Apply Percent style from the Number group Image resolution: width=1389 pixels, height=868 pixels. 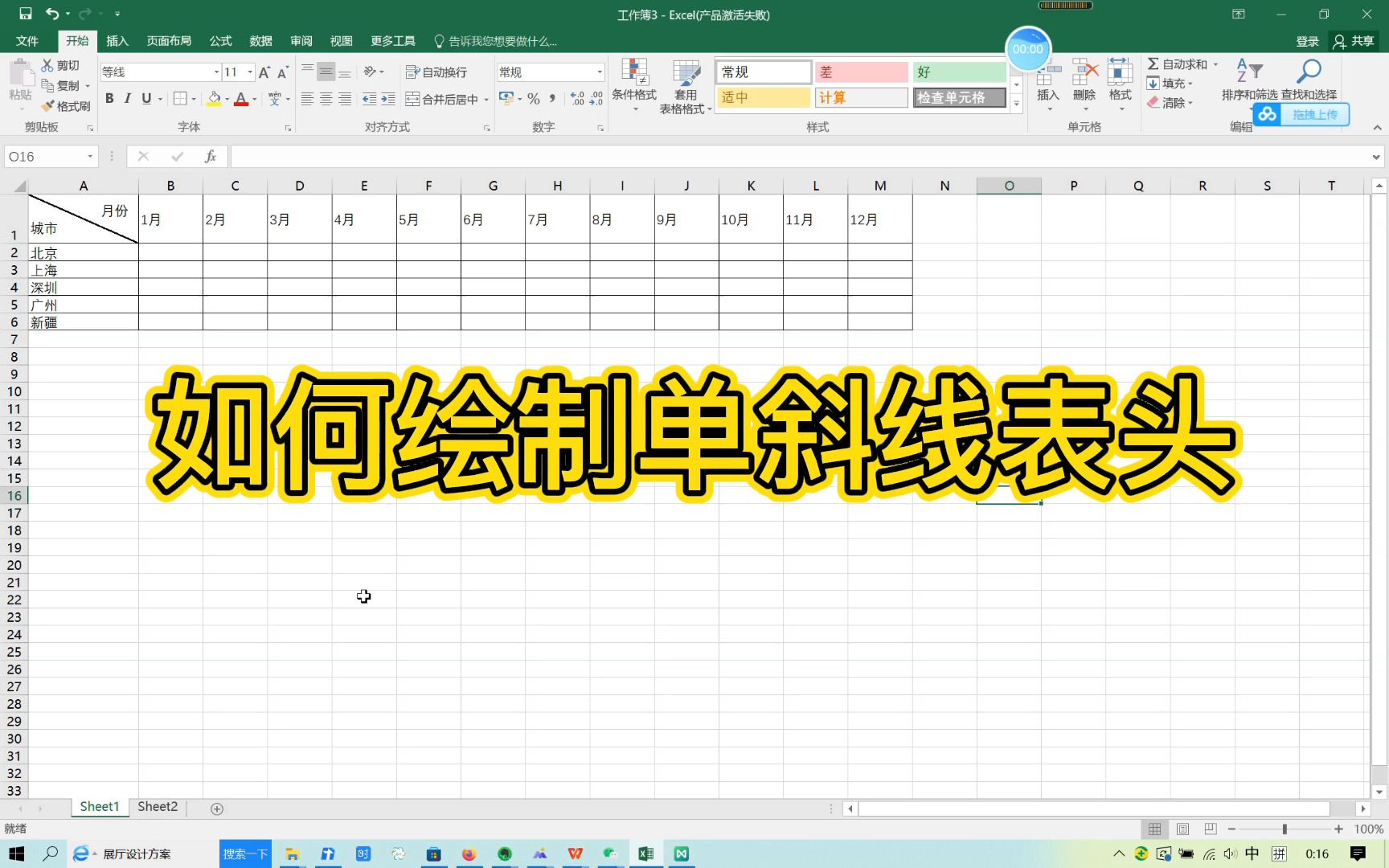click(533, 98)
